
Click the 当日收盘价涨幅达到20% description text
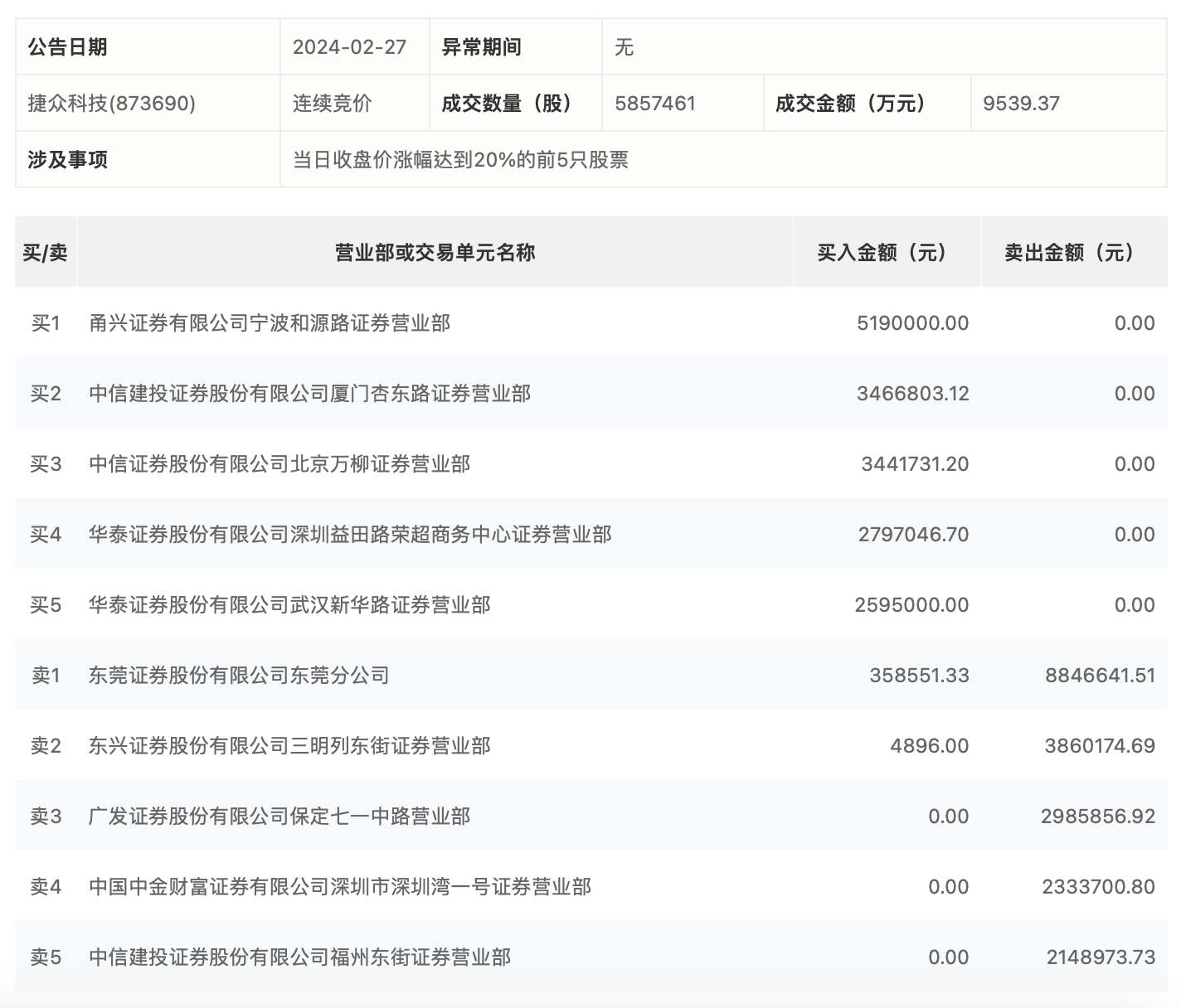[x=460, y=159]
